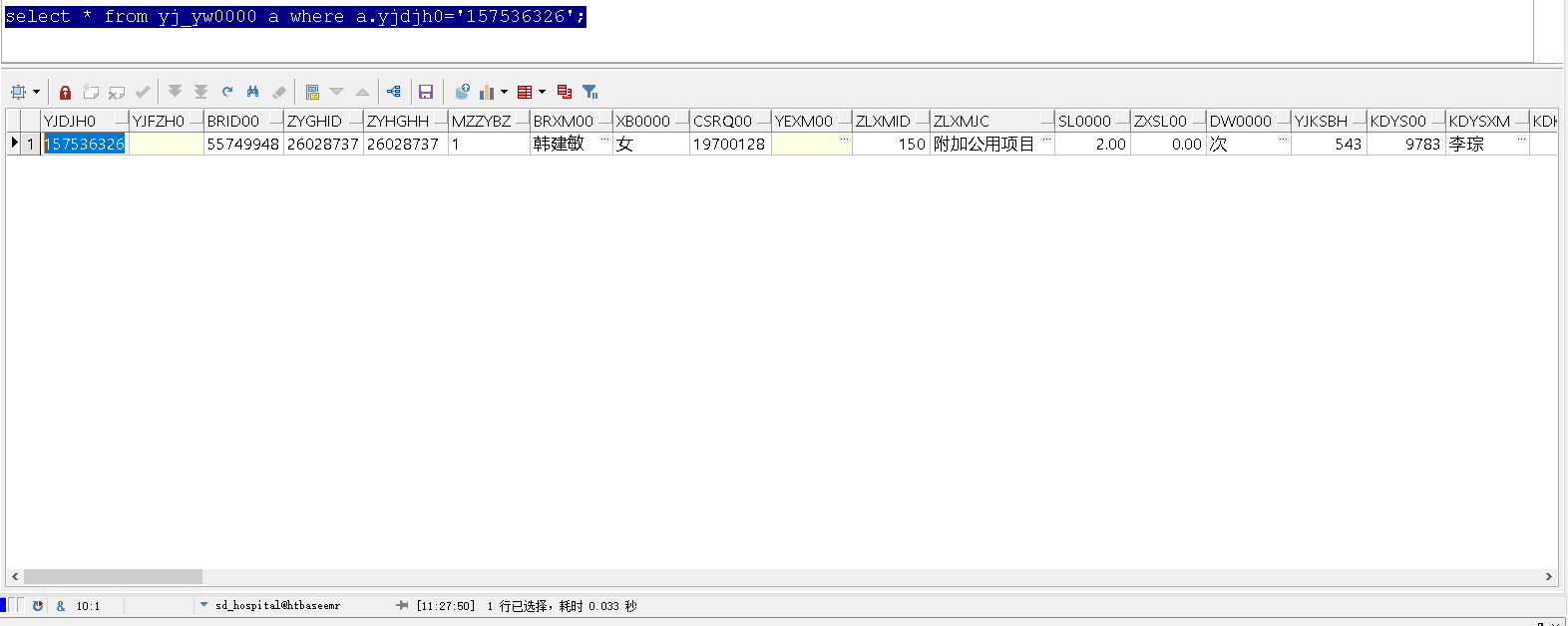This screenshot has width=1568, height=626.
Task: Open the ellipsis button in YEXM00 cell
Action: point(844,140)
